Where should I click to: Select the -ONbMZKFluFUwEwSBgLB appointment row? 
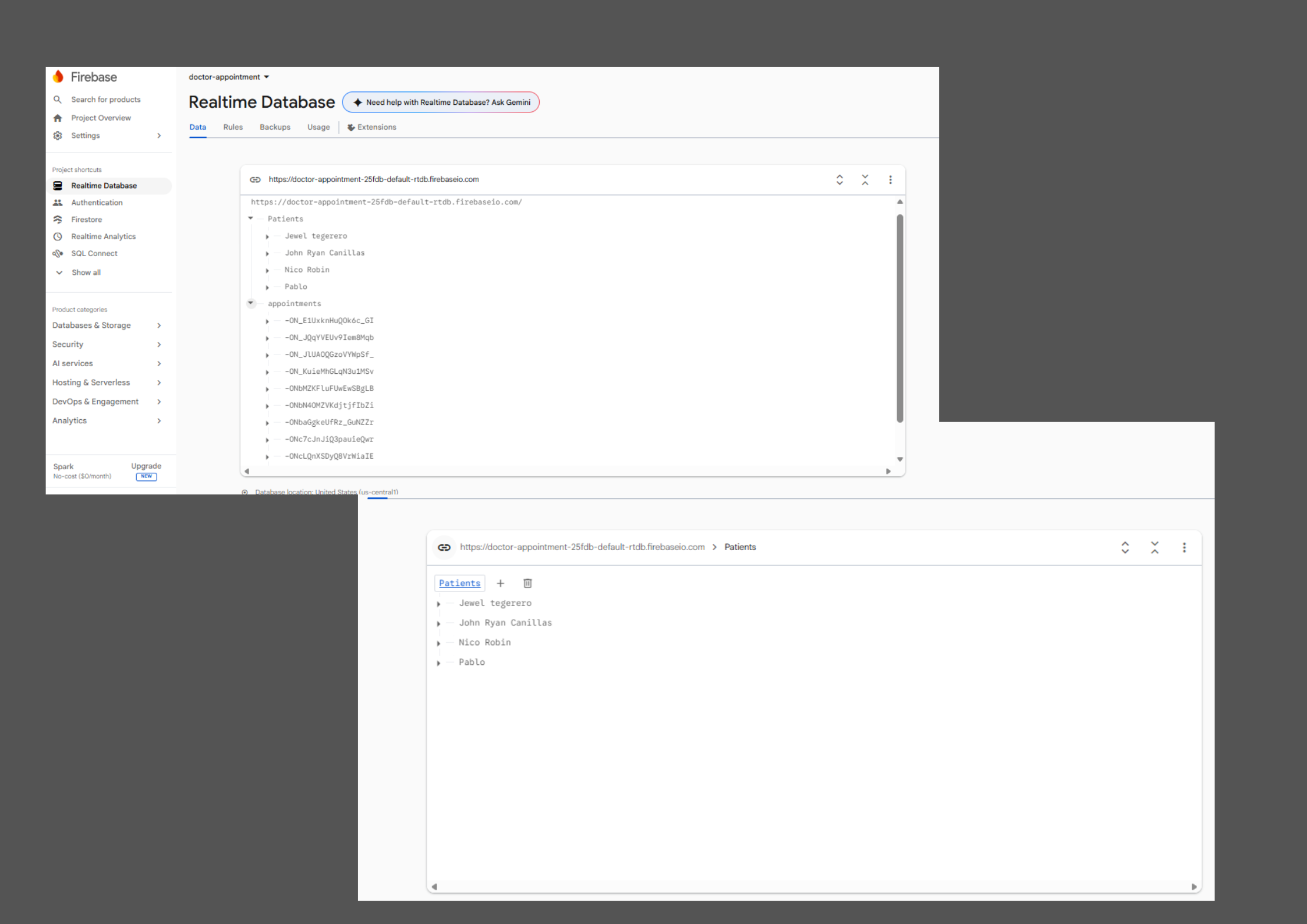330,388
